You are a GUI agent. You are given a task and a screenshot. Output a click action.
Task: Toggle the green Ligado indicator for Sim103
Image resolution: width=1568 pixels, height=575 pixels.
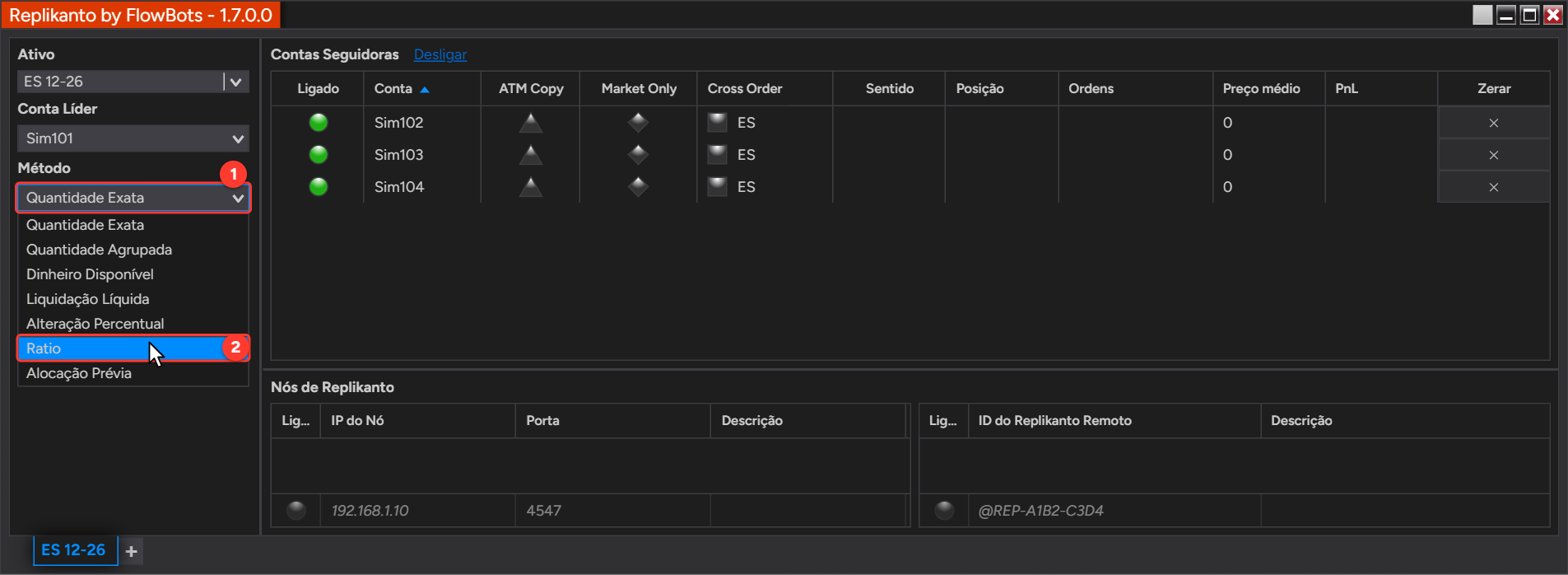(x=319, y=155)
